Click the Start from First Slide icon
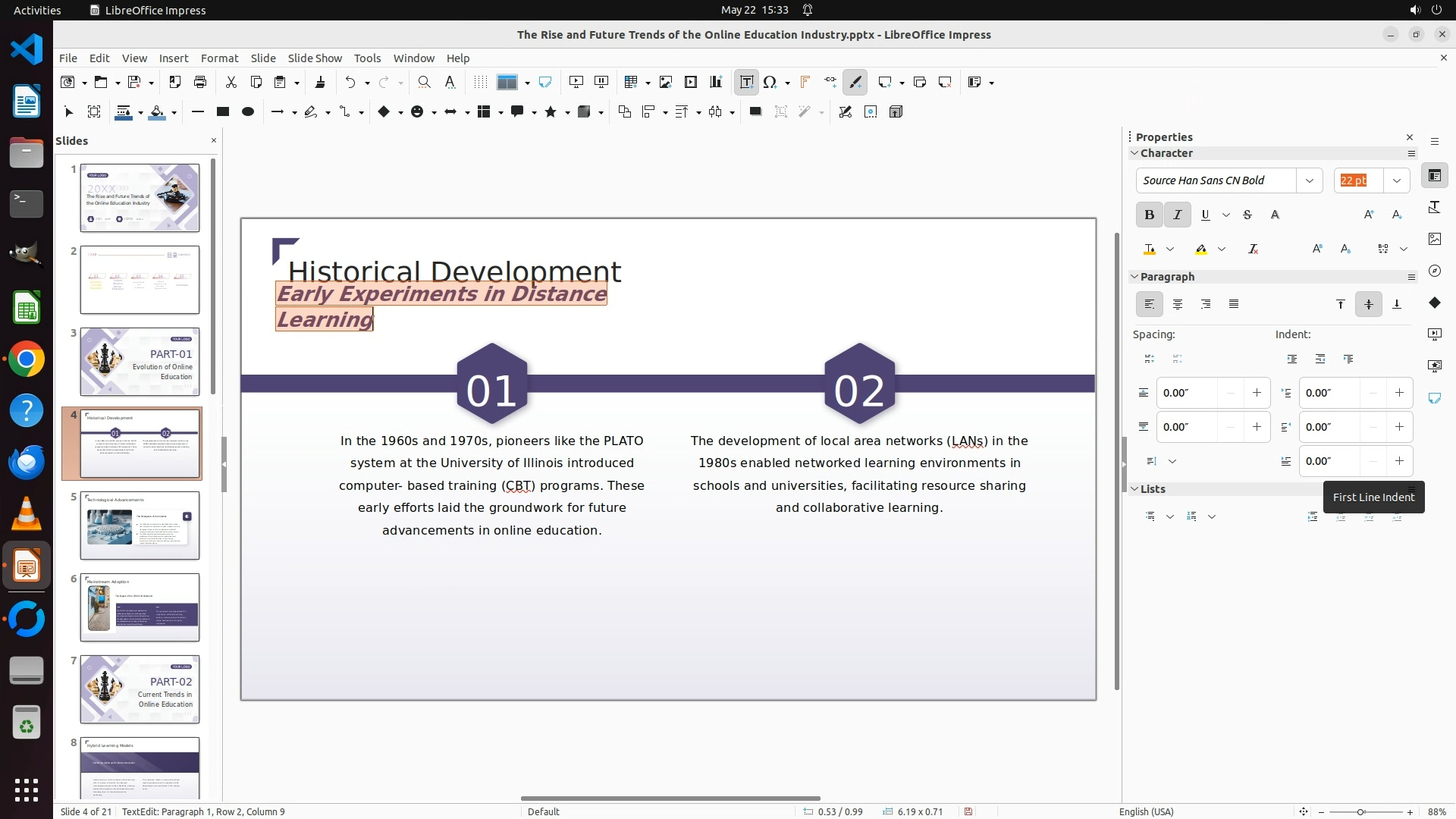The width and height of the screenshot is (1456, 819). click(576, 82)
